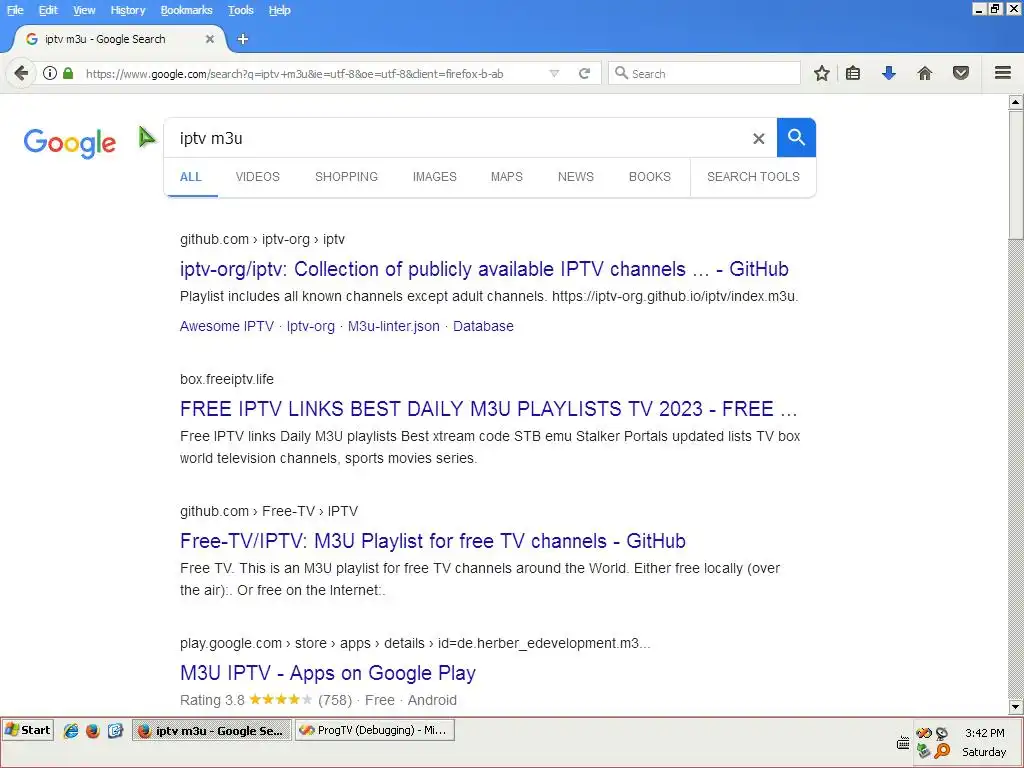Click the scrollbar up arrow
1024x768 pixels.
point(1016,102)
